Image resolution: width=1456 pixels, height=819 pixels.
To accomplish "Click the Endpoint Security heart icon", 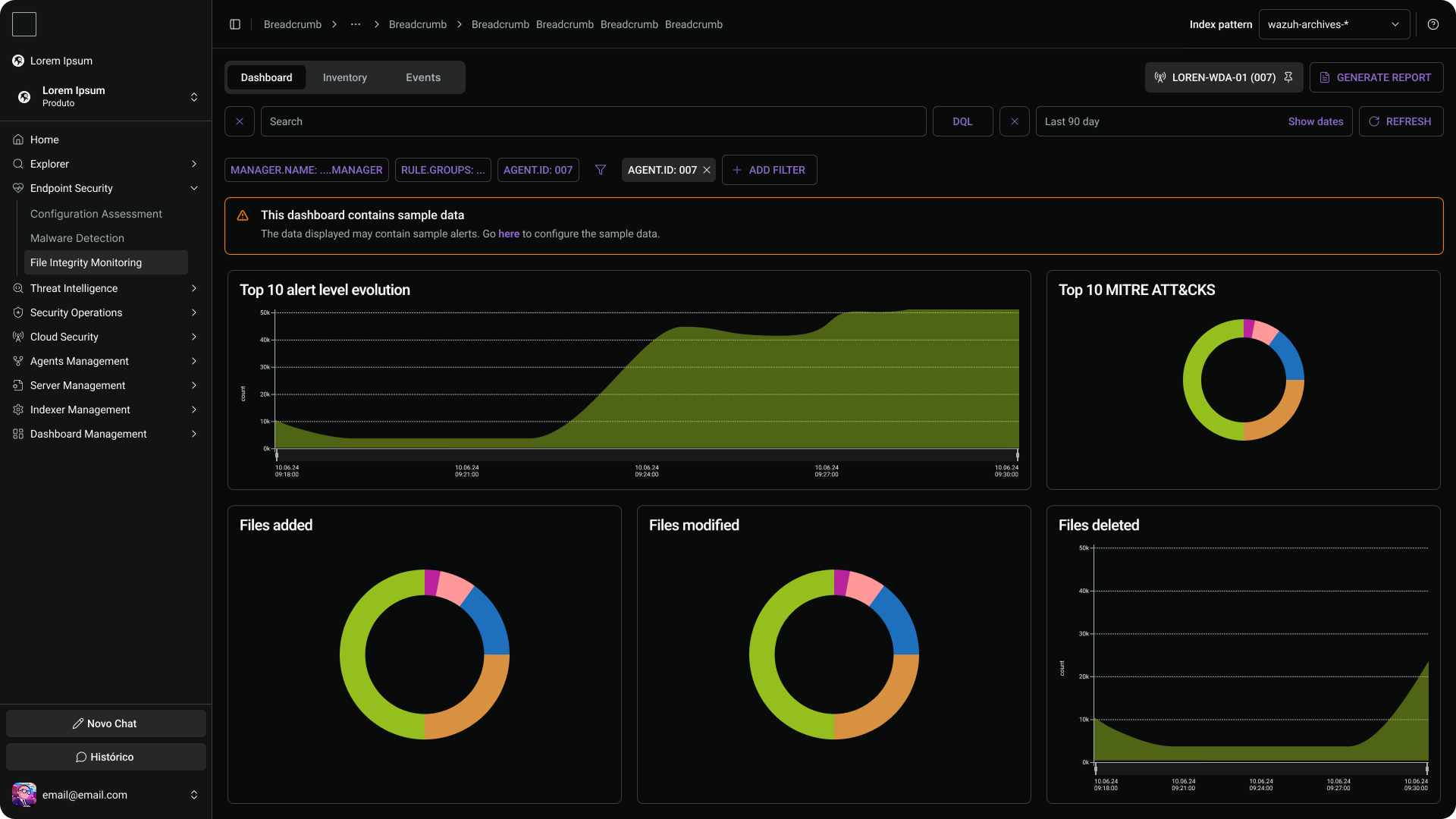I will [18, 188].
